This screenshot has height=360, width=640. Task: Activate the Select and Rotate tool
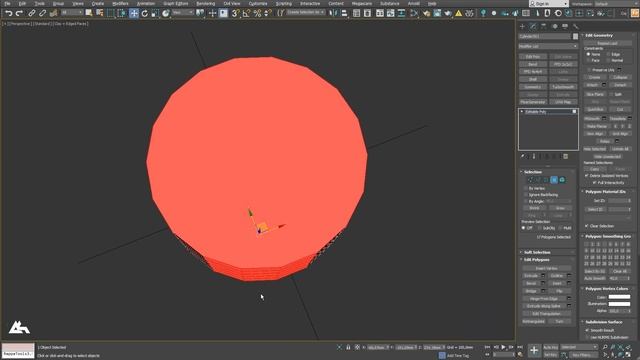[144, 13]
